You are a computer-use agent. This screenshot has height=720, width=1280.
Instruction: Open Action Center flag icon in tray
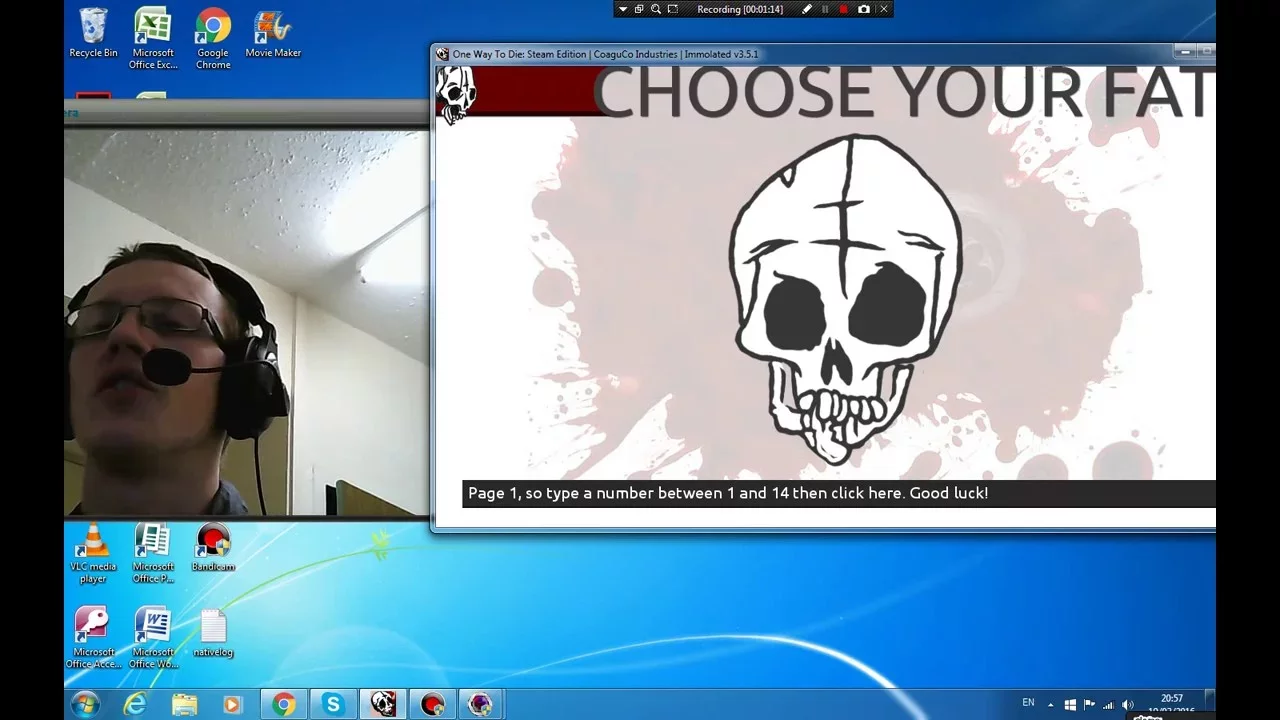(x=1089, y=705)
